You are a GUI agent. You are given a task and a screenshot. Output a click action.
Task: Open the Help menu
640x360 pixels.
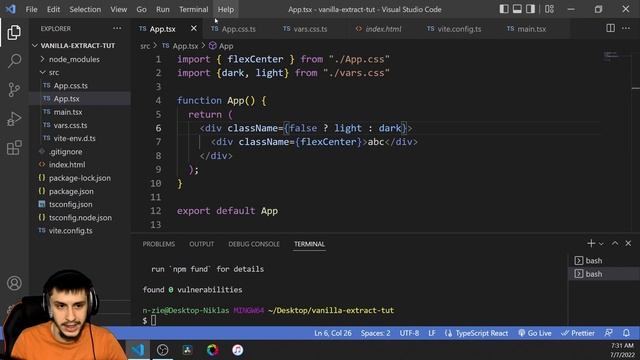tap(226, 9)
